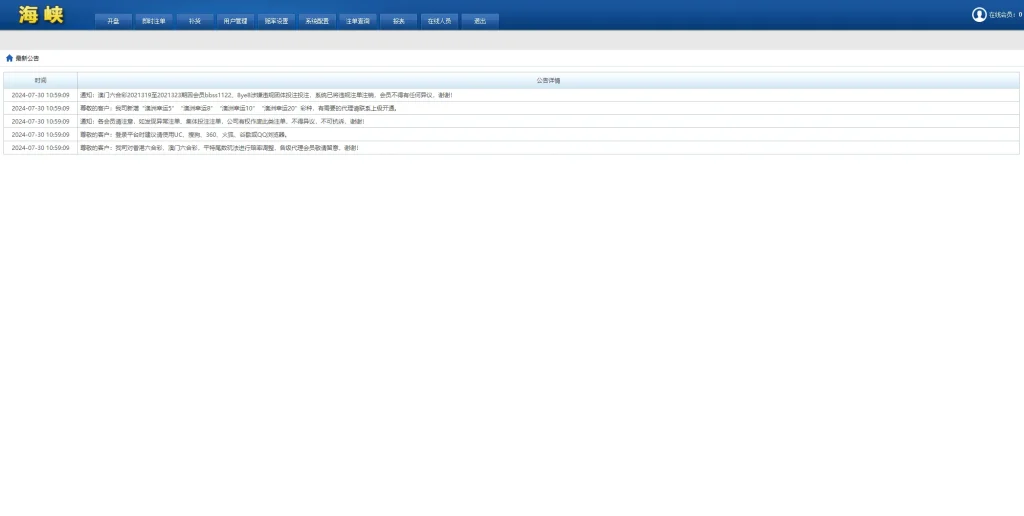
Task: Click the user avatar icon in header
Action: (x=979, y=15)
